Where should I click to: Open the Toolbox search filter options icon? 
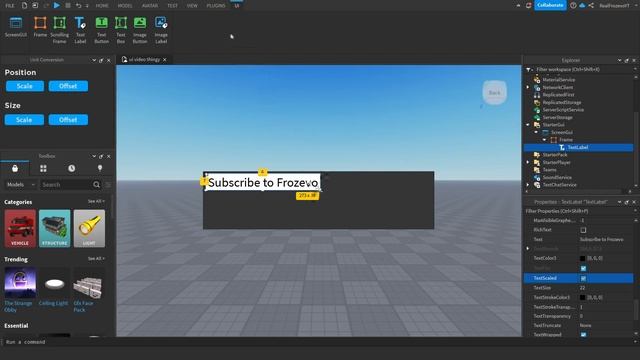(108, 185)
